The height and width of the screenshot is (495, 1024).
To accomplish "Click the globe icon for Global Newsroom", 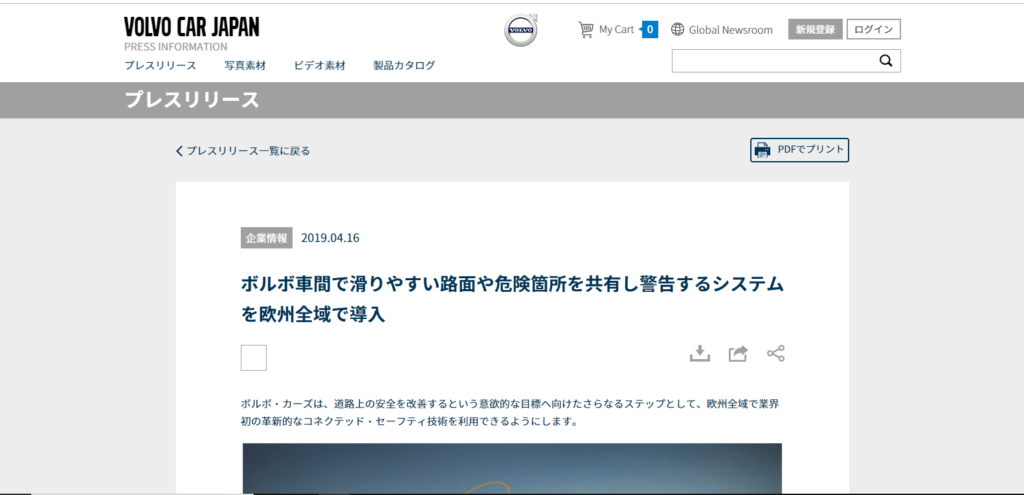I will [x=678, y=29].
